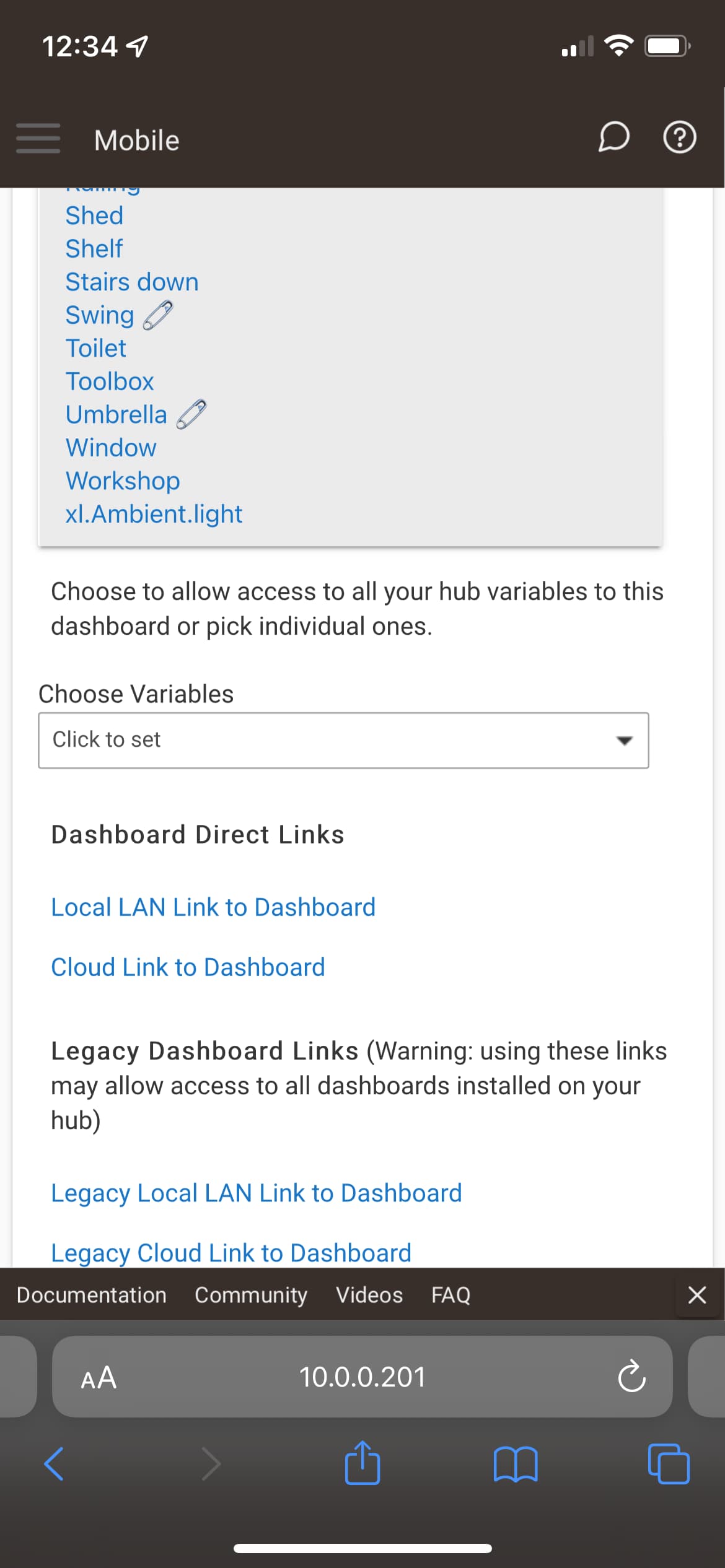Open the hamburger navigation menu
Viewport: 725px width, 1568px height.
(38, 138)
